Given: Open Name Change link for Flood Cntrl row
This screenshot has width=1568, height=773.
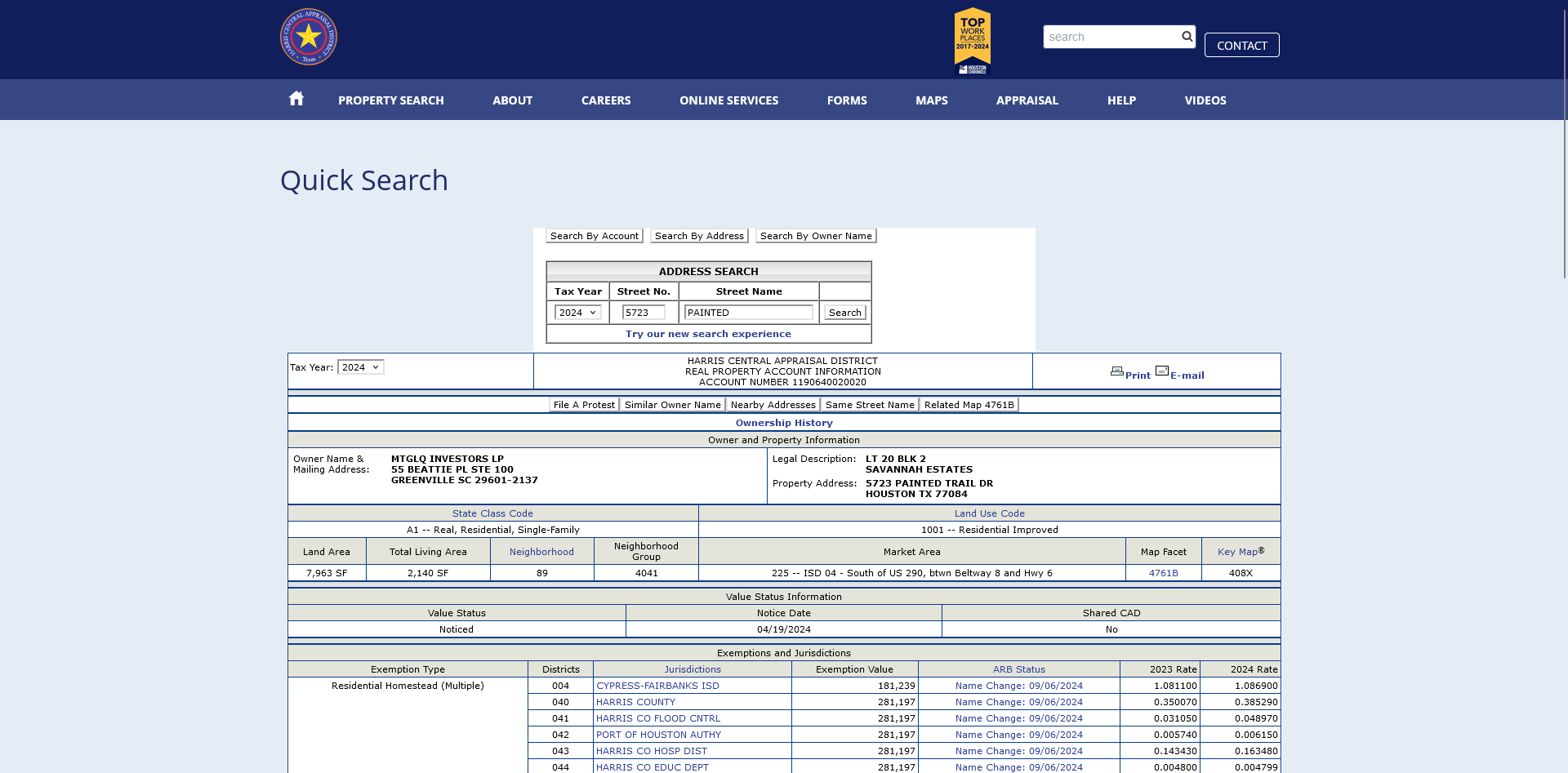Looking at the screenshot, I should [x=1018, y=718].
